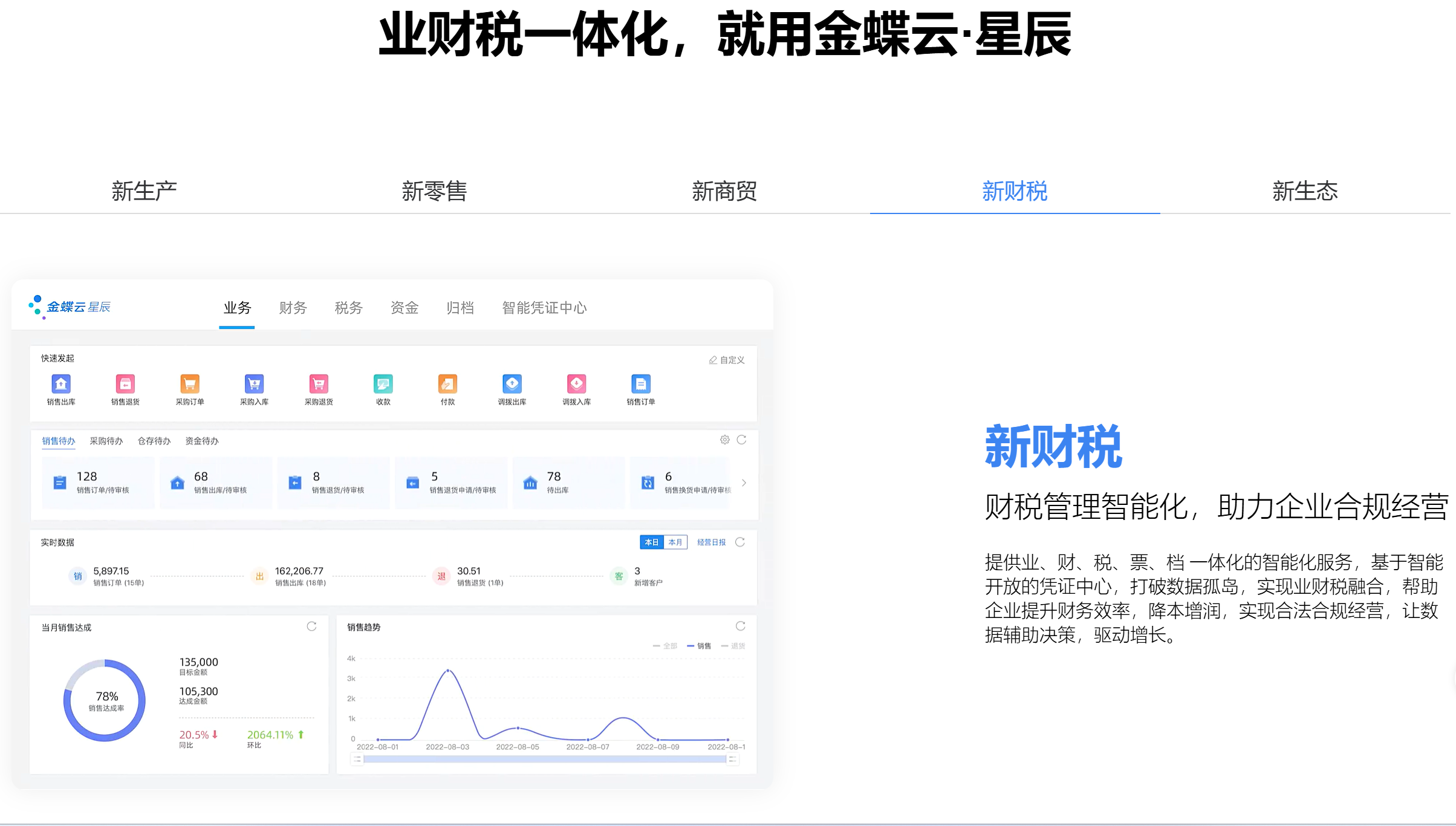Screen dimensions: 1456x826
Task: Open the 调拨入库 icon
Action: 576,383
